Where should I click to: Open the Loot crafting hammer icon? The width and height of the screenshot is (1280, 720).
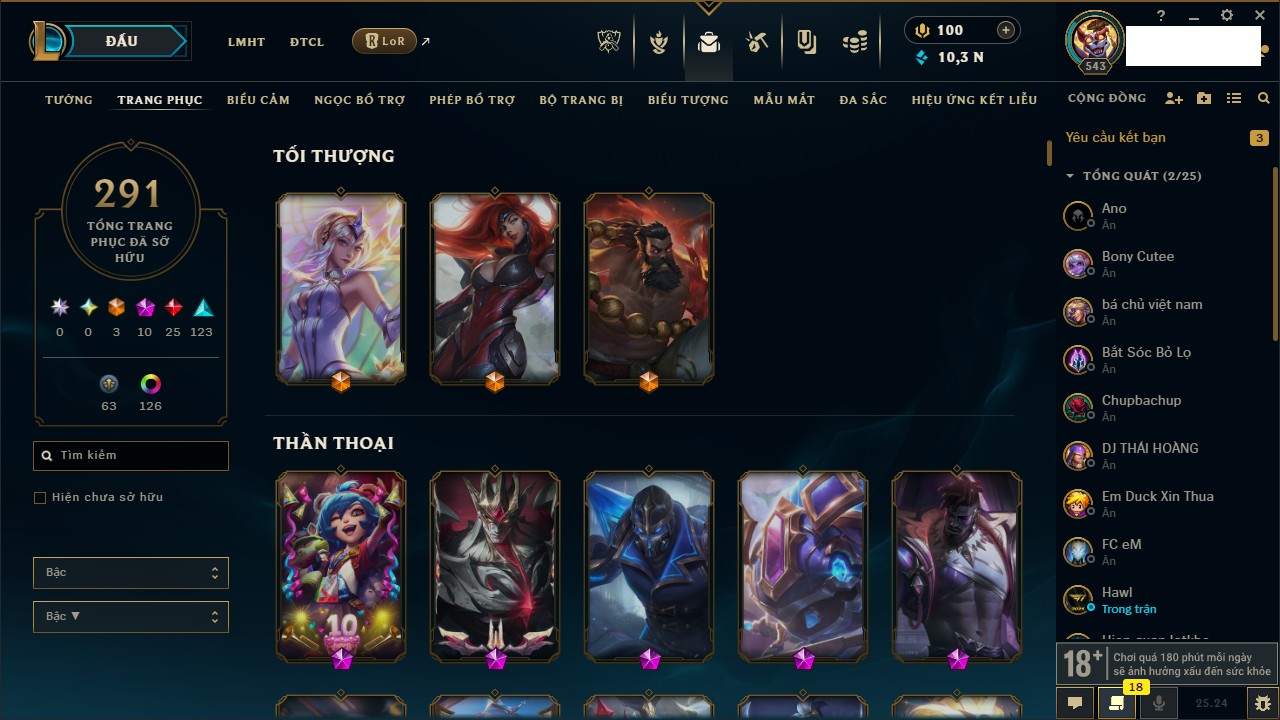757,42
